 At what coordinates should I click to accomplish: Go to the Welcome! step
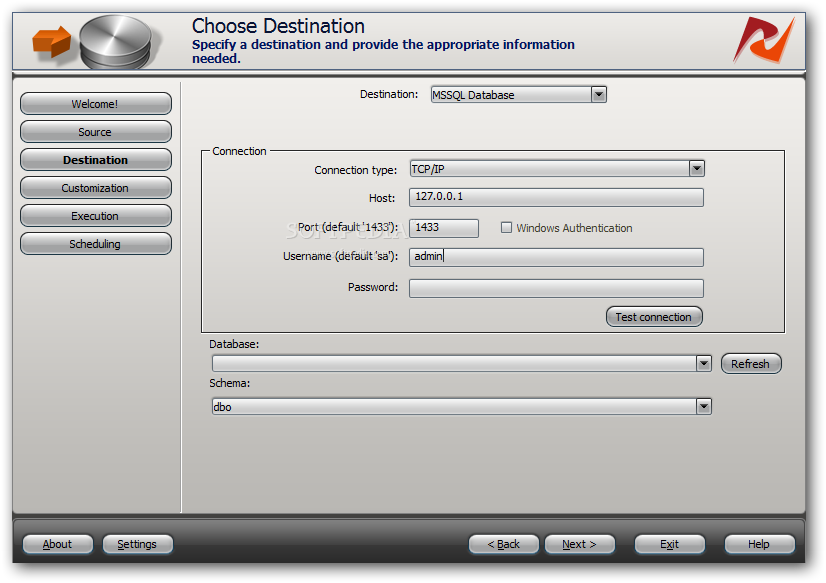[96, 104]
